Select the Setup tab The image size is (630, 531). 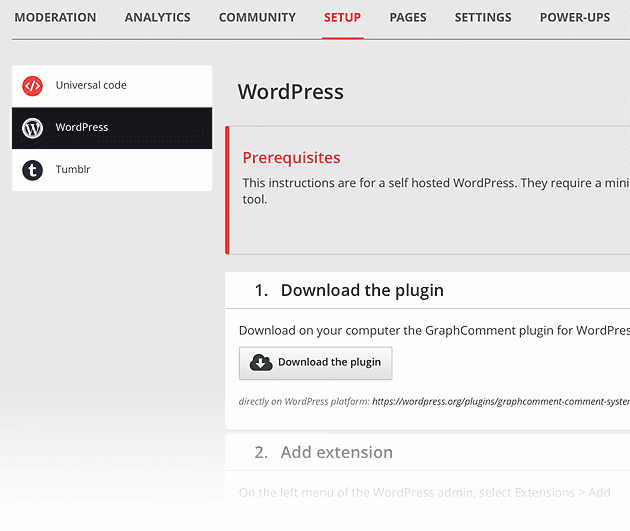click(342, 17)
